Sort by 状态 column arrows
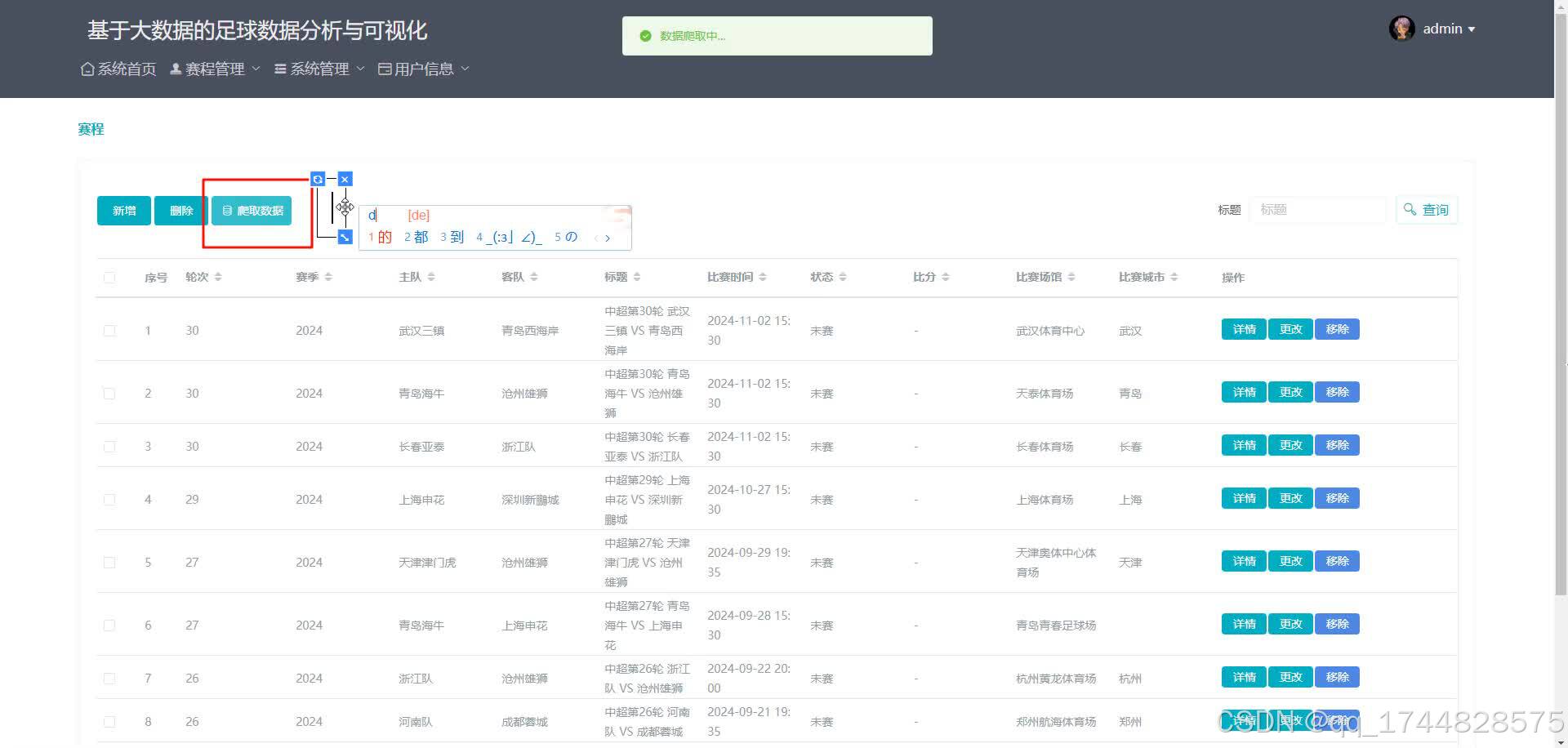This screenshot has height=748, width=1568. pyautogui.click(x=843, y=278)
